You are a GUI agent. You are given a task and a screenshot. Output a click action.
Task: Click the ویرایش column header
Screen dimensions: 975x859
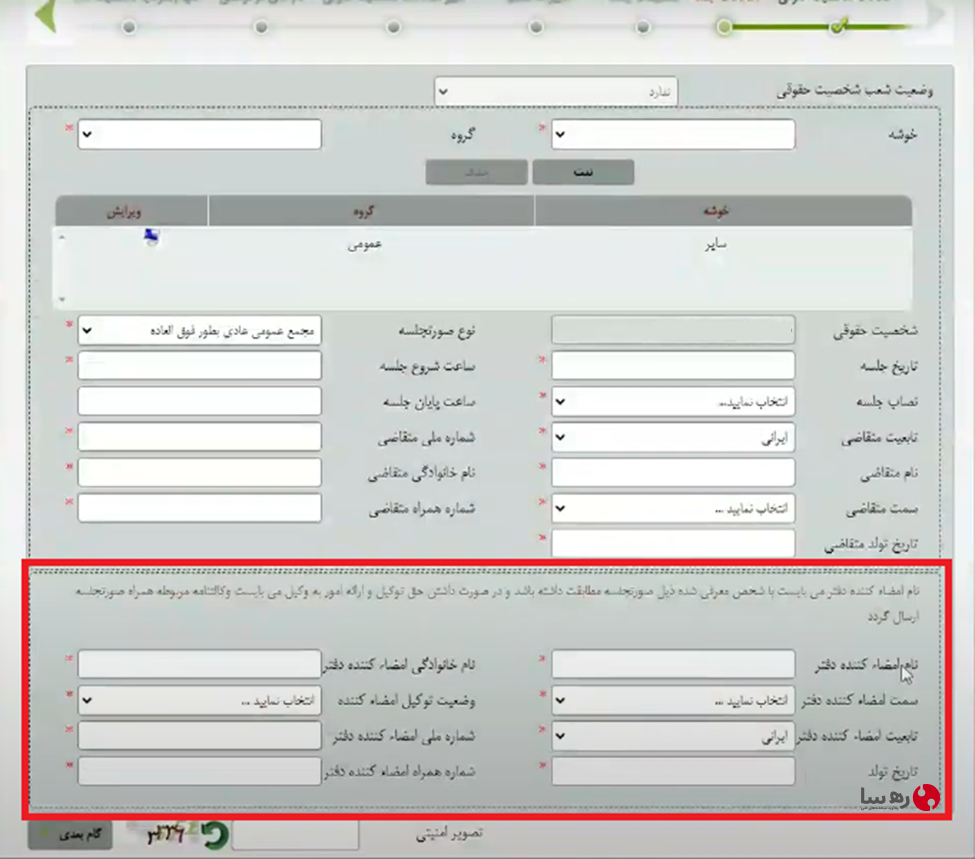[131, 211]
